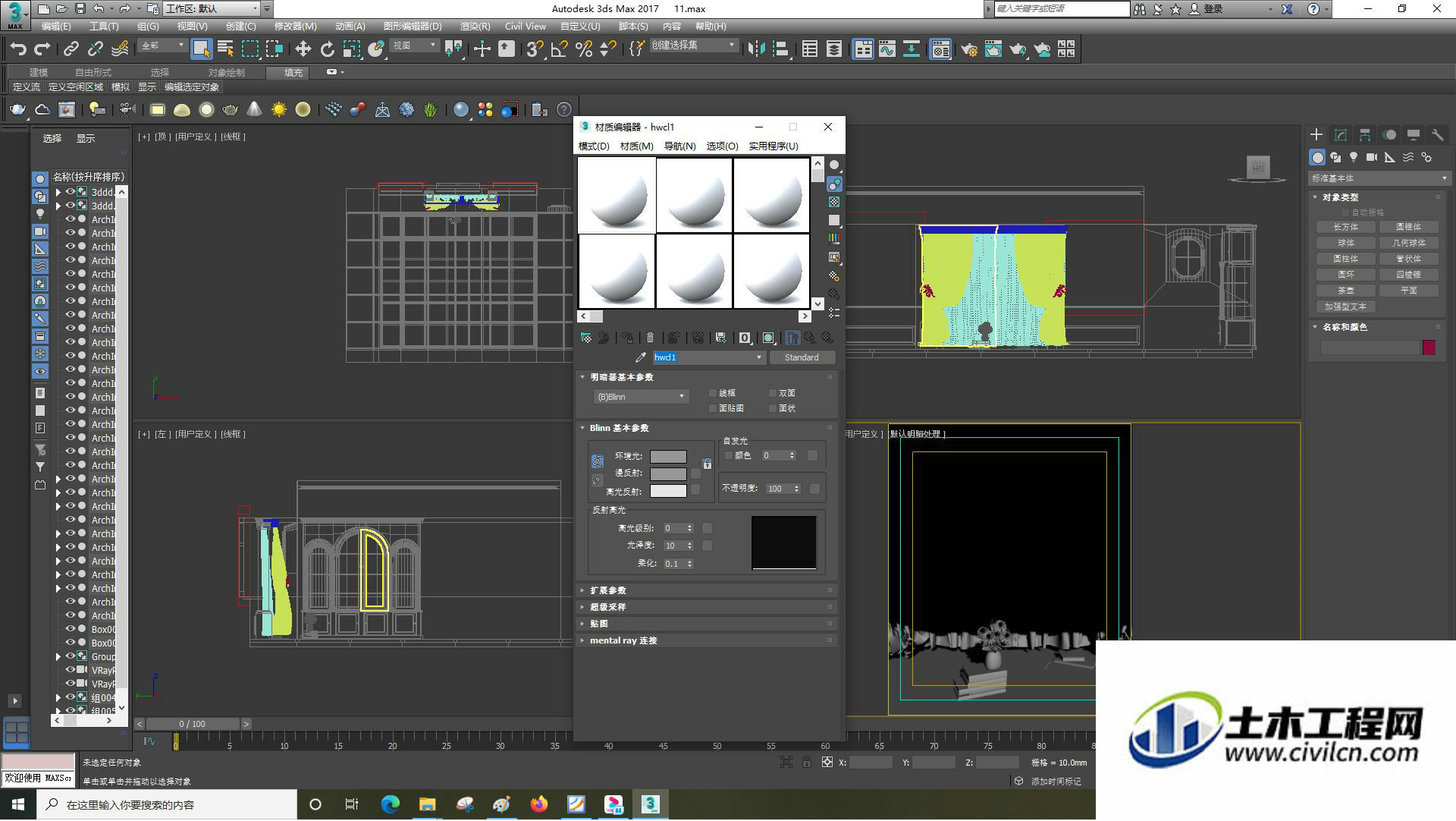Create a 球体 primitive
The width and height of the screenshot is (1456, 821).
1346,243
